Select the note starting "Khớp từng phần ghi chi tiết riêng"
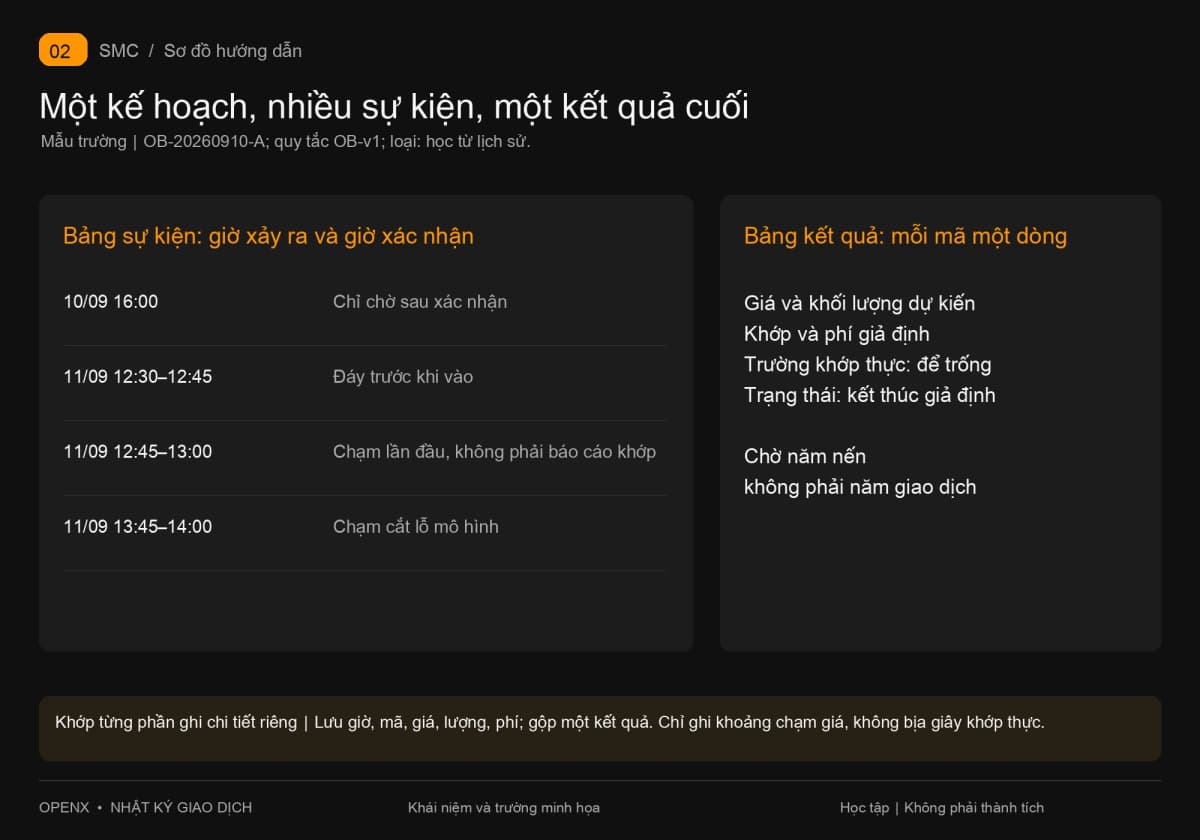The width and height of the screenshot is (1200, 840). (x=550, y=722)
